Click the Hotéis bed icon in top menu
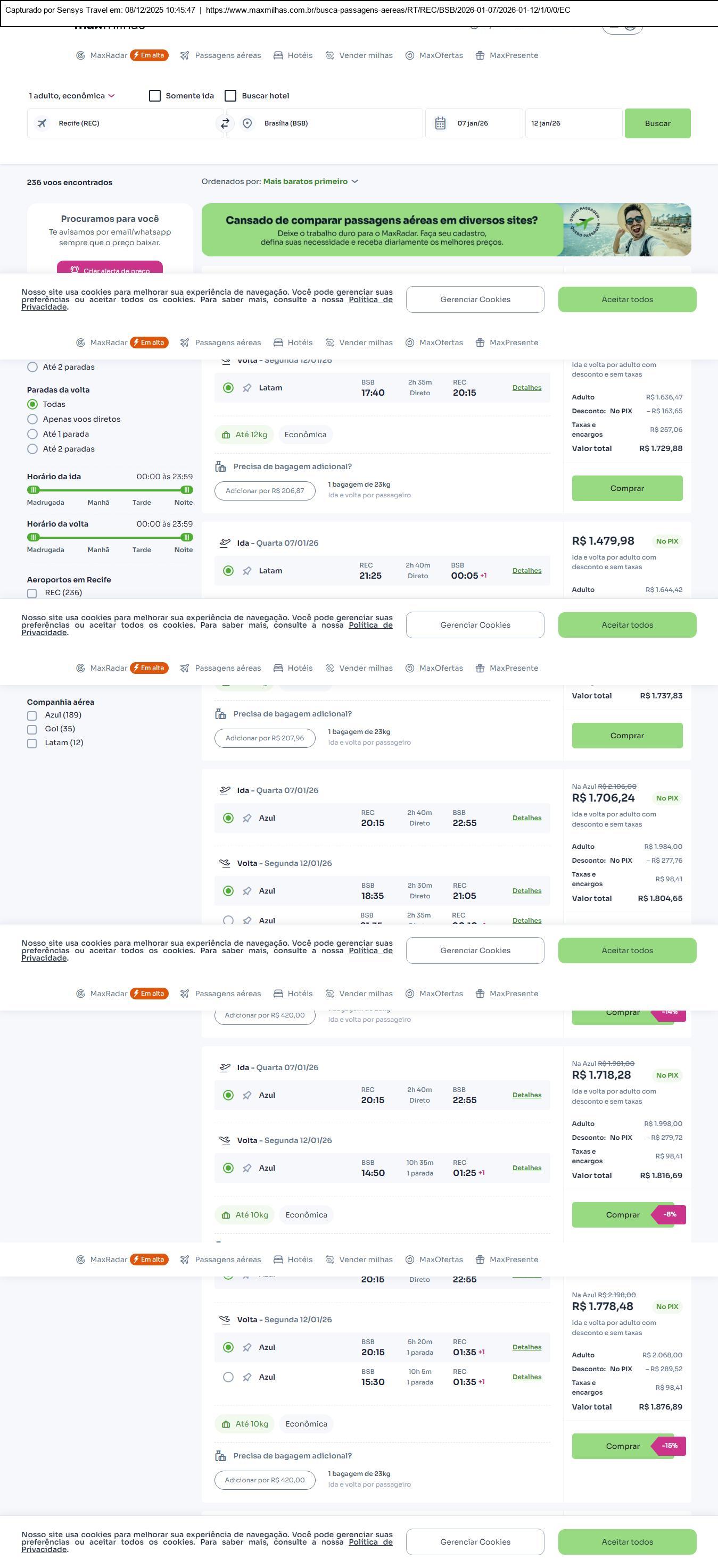Image resolution: width=718 pixels, height=1568 pixels. pyautogui.click(x=278, y=55)
